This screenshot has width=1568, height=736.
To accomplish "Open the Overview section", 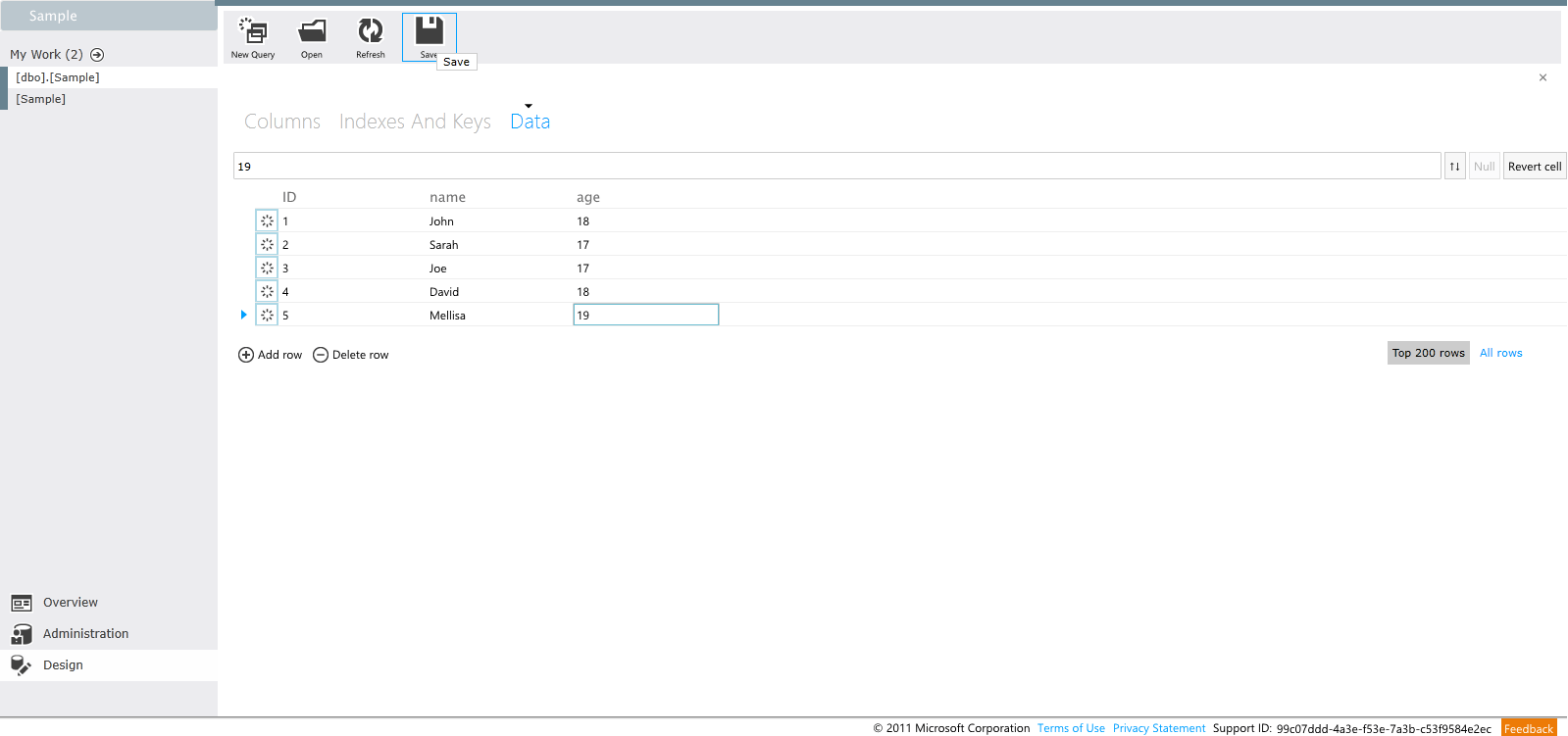I will click(70, 603).
